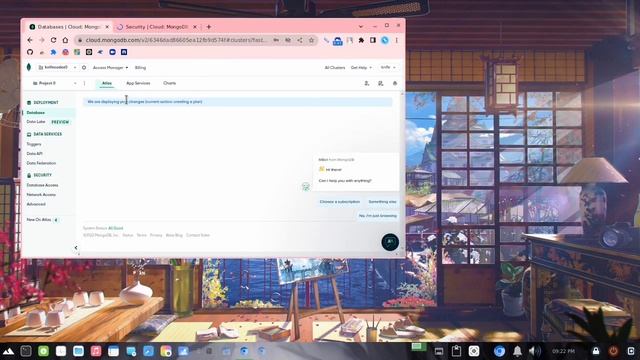This screenshot has width=640, height=360.
Task: Expand the Get Help dropdown
Action: point(361,68)
